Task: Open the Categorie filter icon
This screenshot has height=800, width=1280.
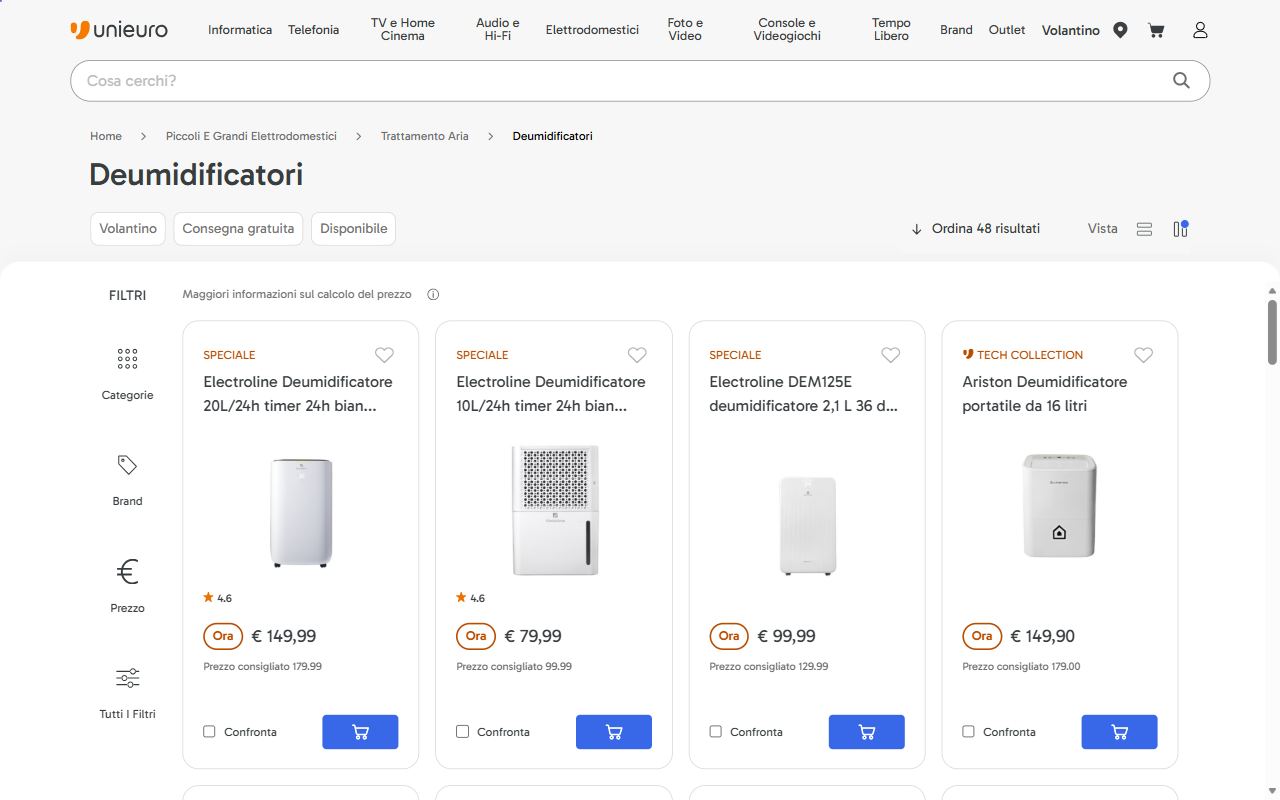Action: coord(127,359)
